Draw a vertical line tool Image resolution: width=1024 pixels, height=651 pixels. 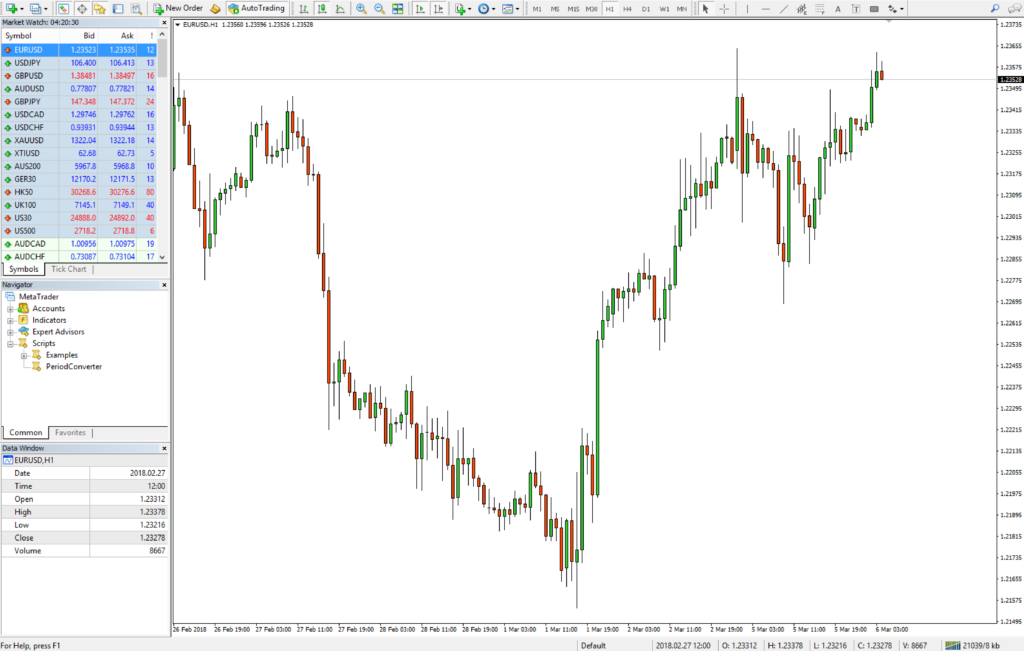(x=747, y=8)
